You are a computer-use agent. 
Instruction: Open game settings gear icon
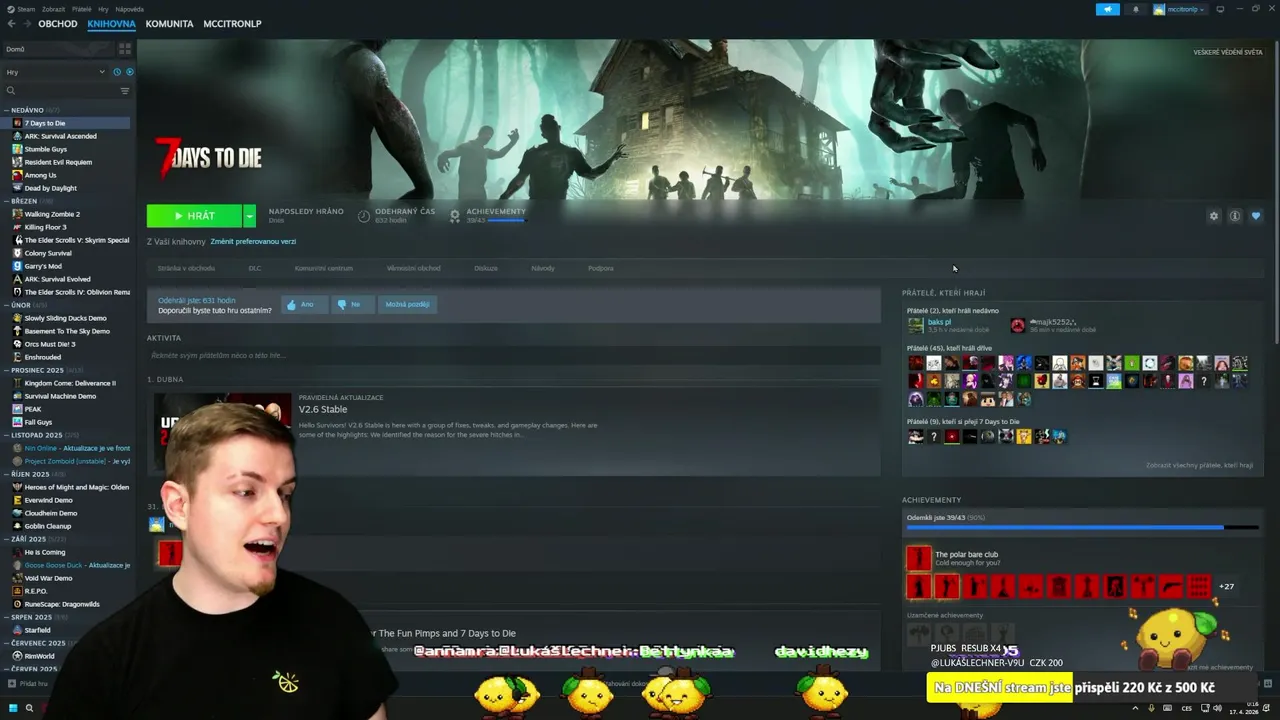tap(1214, 216)
